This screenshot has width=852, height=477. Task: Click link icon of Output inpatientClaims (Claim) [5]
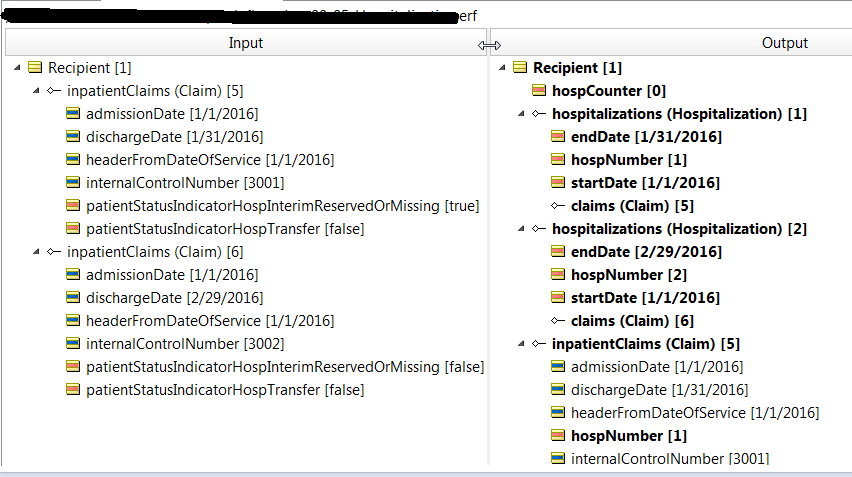pyautogui.click(x=539, y=343)
